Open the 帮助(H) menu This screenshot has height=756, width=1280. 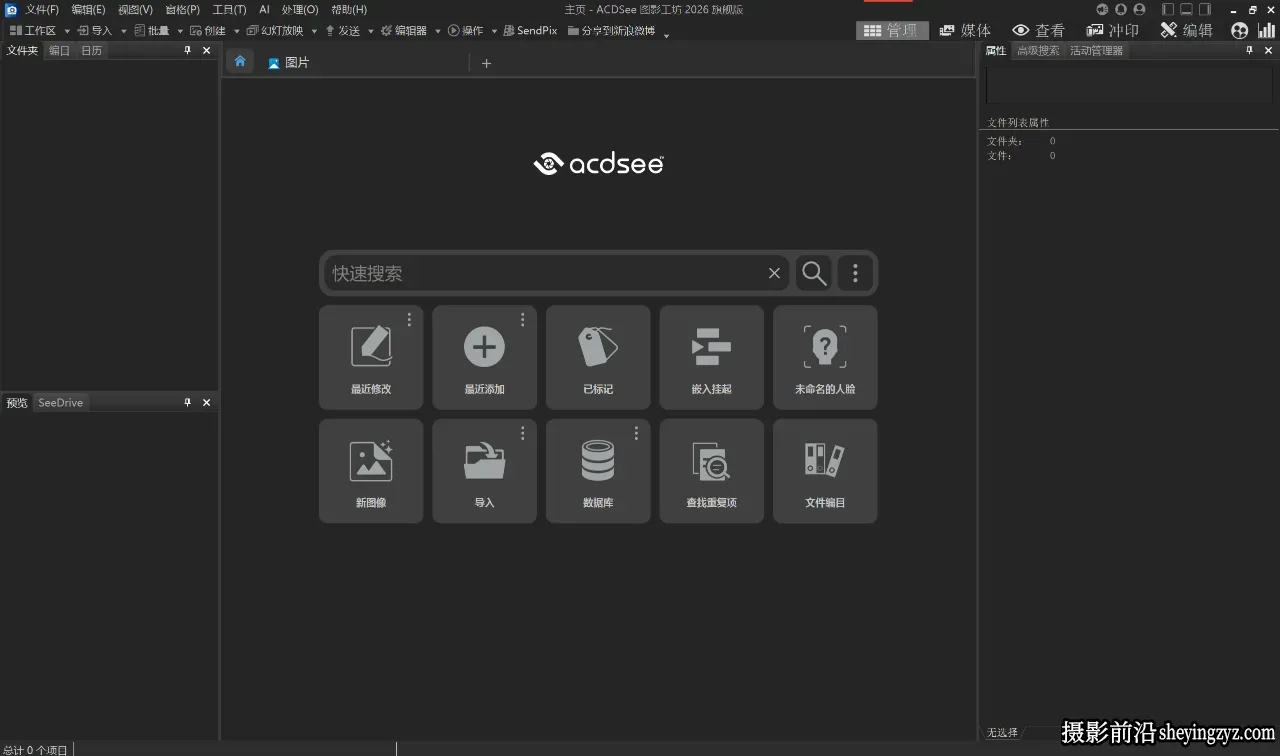tap(349, 9)
